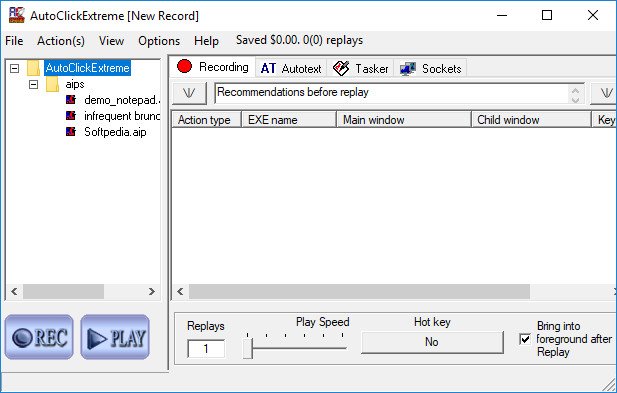Click the aips folder icon
This screenshot has height=393, width=617.
click(52, 84)
